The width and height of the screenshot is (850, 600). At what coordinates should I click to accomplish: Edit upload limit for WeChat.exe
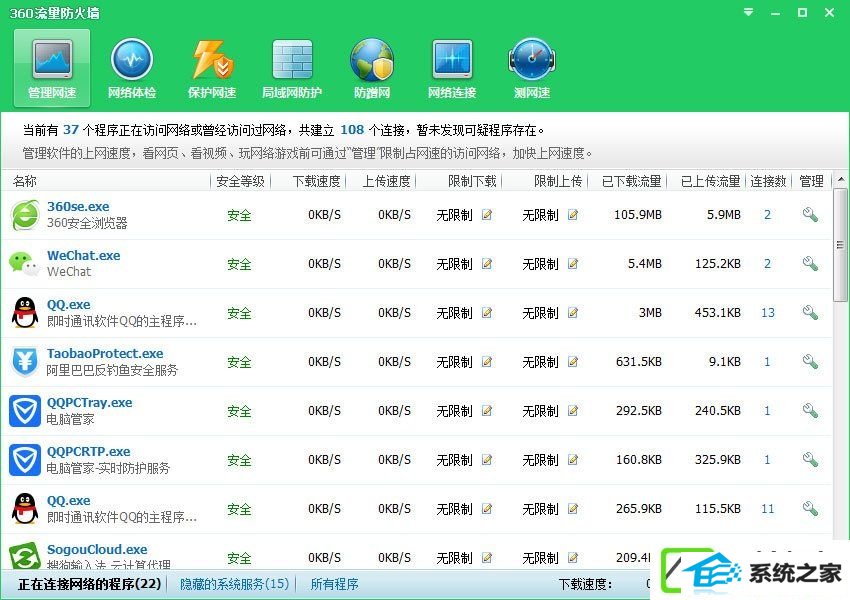pos(572,264)
